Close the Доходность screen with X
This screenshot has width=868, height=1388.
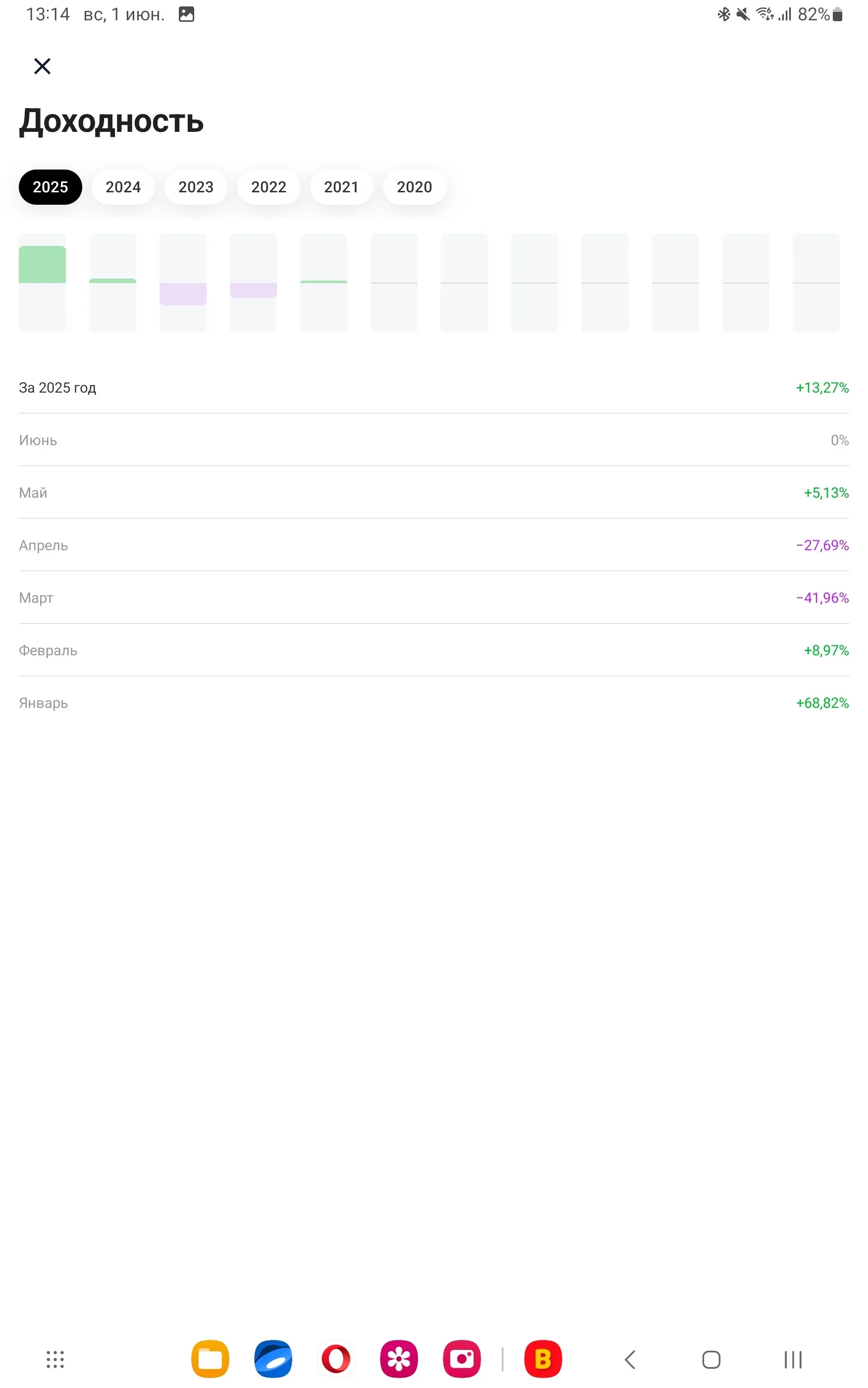point(42,66)
